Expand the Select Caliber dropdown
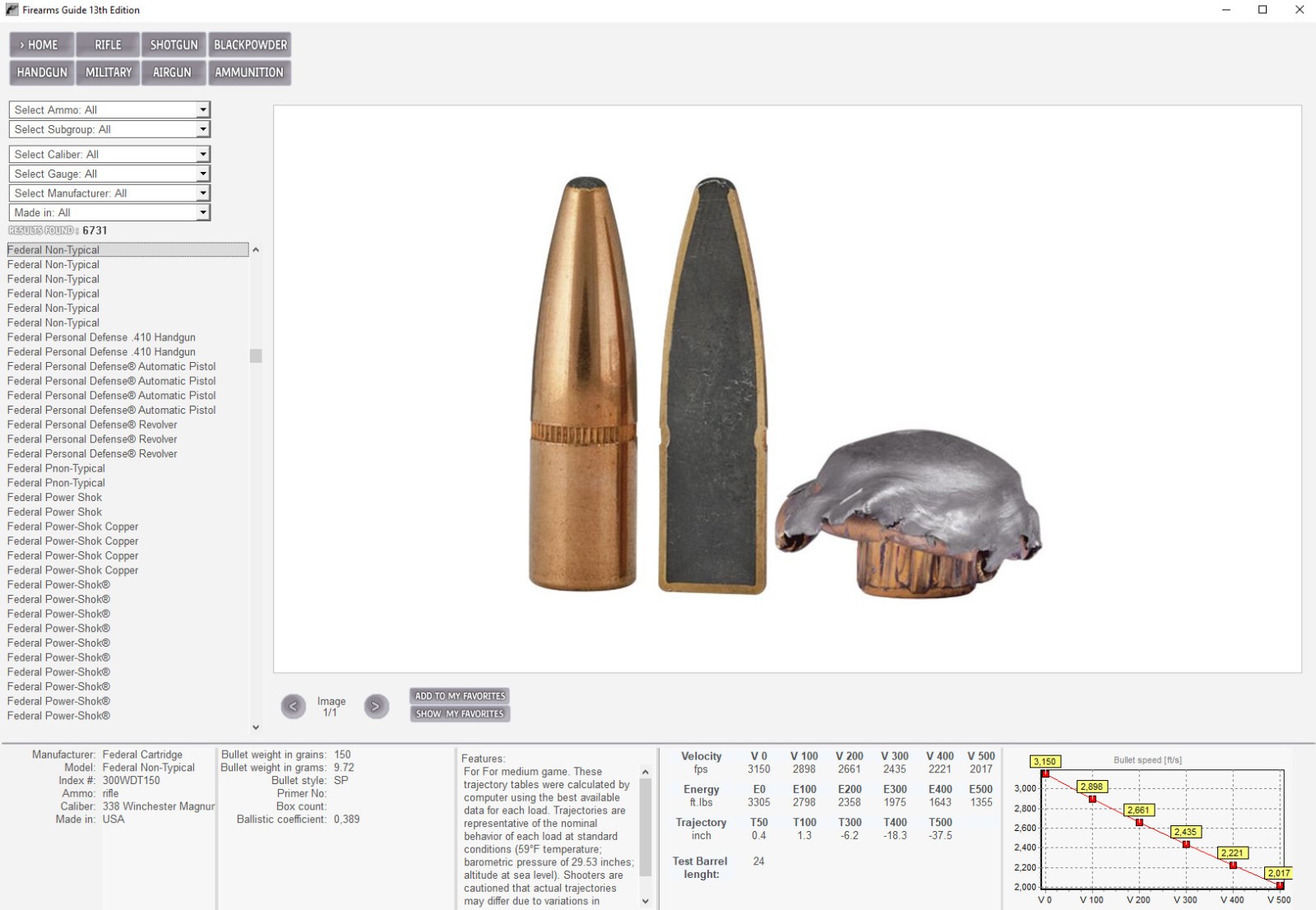 click(203, 154)
